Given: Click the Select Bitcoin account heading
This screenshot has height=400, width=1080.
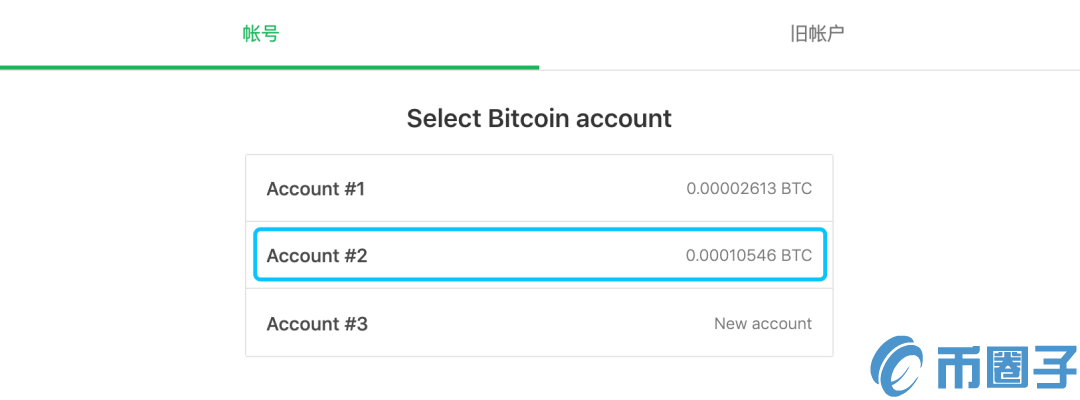Looking at the screenshot, I should tap(539, 118).
